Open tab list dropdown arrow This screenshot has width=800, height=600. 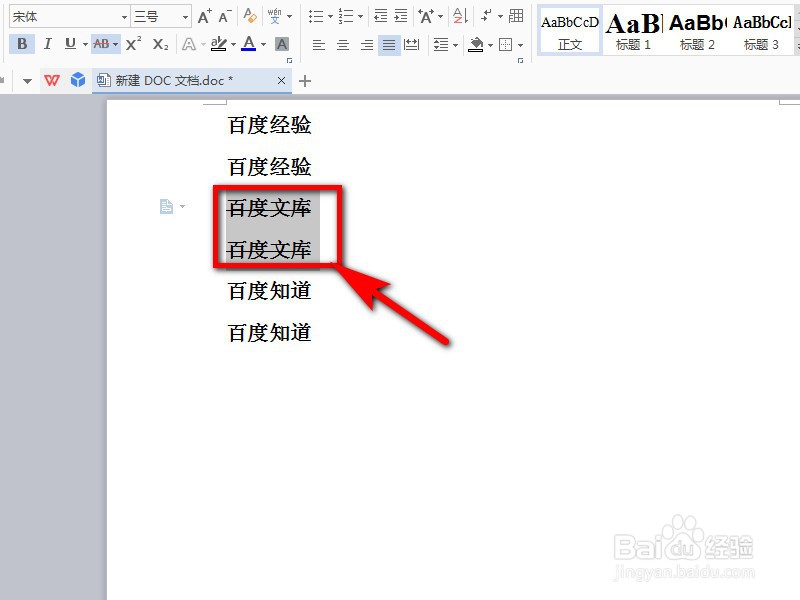(x=27, y=81)
